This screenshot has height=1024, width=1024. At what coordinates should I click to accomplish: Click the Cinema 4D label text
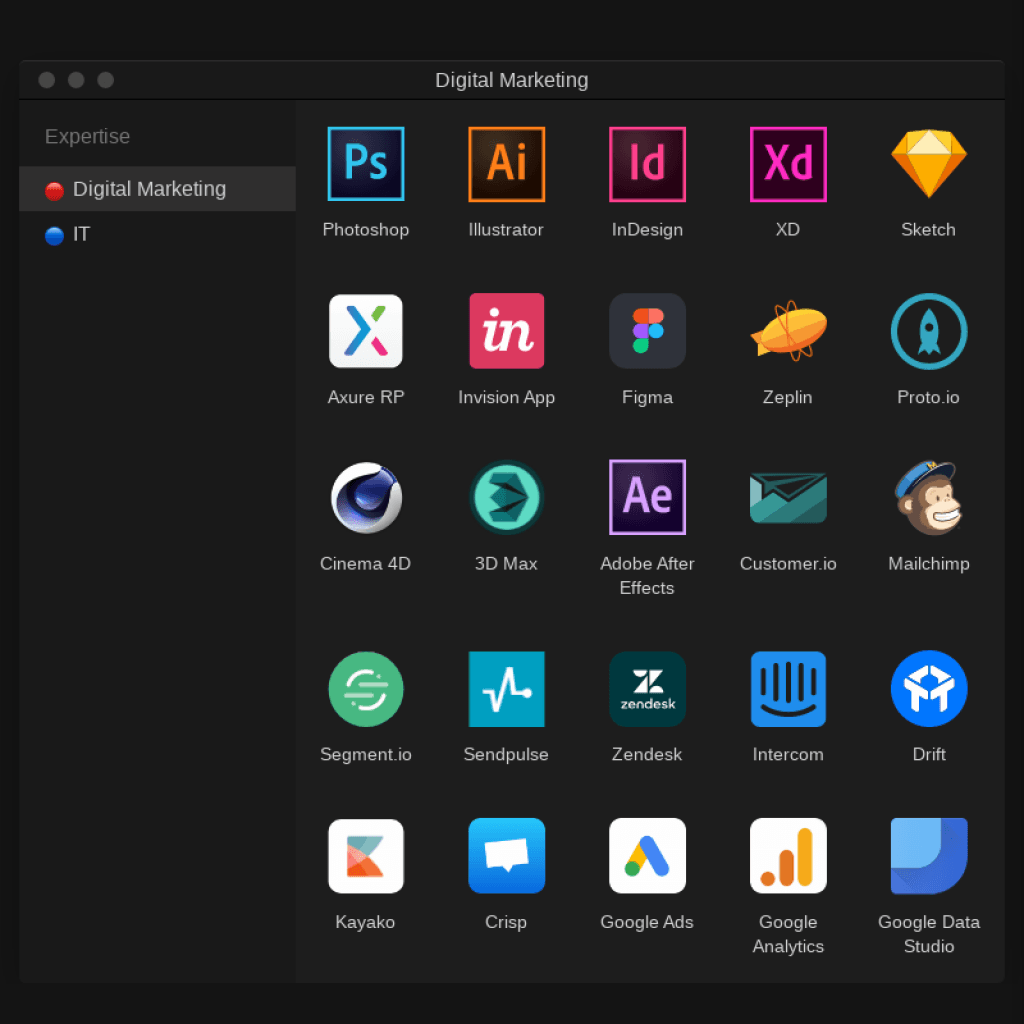(x=366, y=564)
